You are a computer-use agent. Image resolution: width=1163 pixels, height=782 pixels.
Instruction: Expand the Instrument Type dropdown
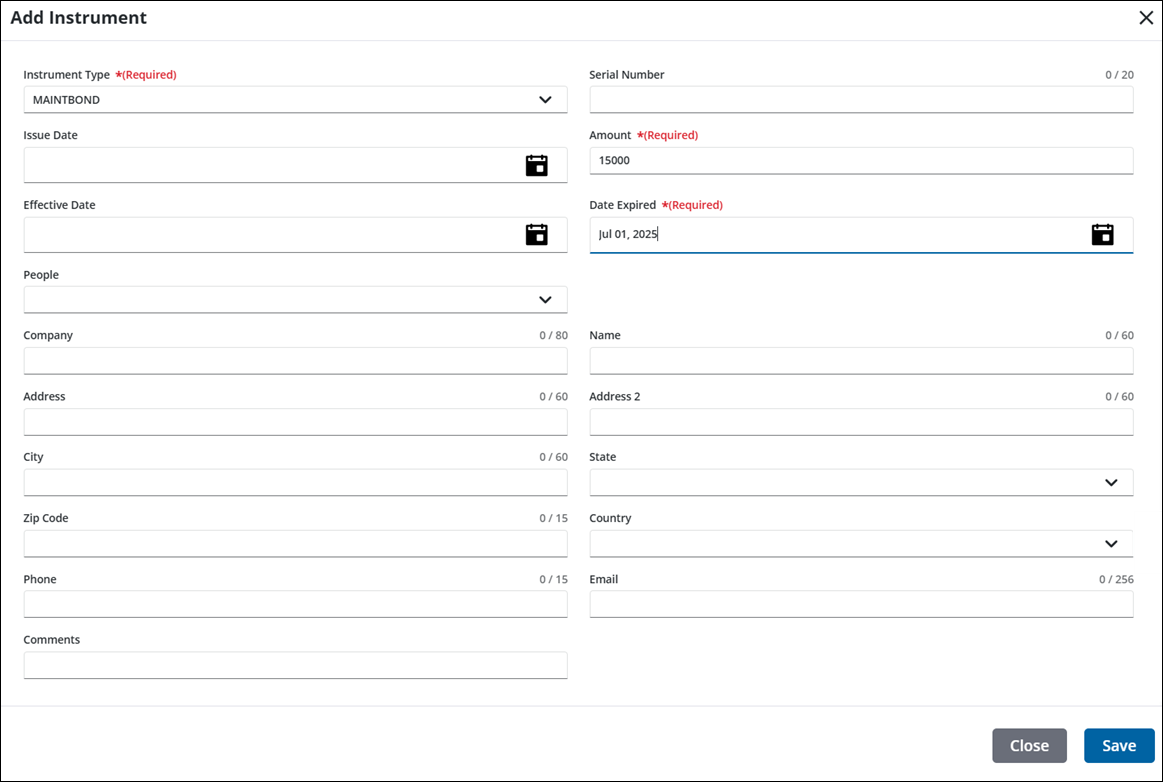544,100
